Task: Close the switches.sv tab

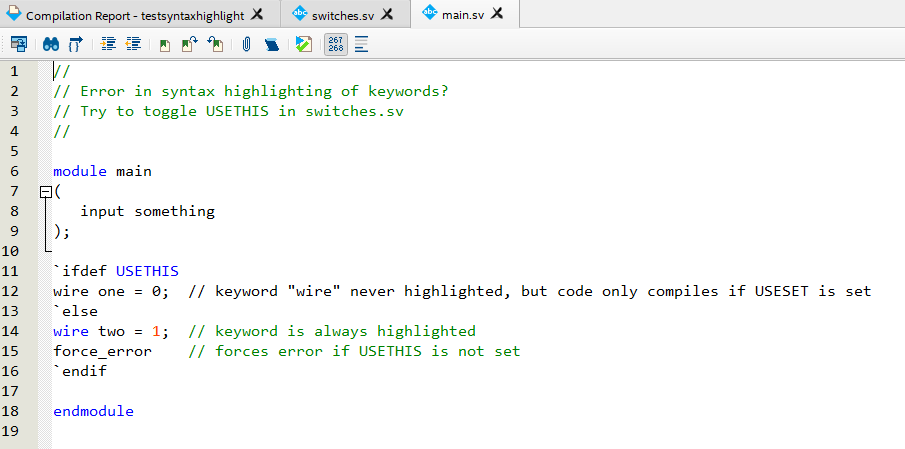Action: (387, 14)
